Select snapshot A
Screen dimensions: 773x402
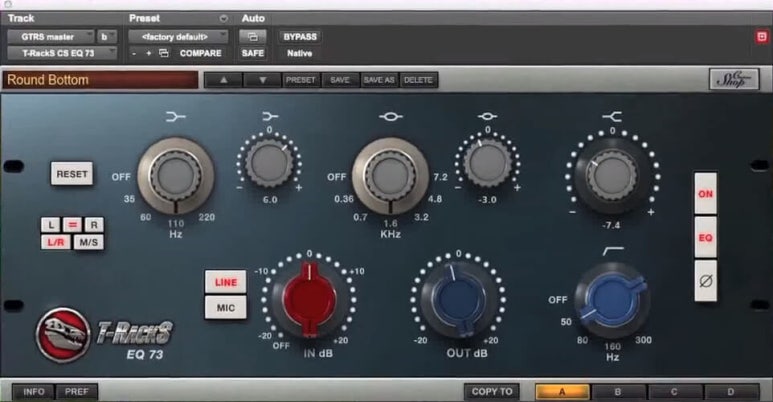[x=562, y=392]
